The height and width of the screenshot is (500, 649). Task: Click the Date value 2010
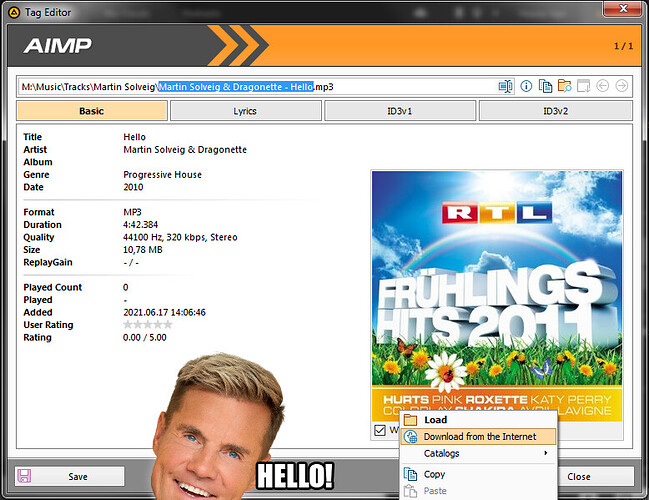(133, 187)
